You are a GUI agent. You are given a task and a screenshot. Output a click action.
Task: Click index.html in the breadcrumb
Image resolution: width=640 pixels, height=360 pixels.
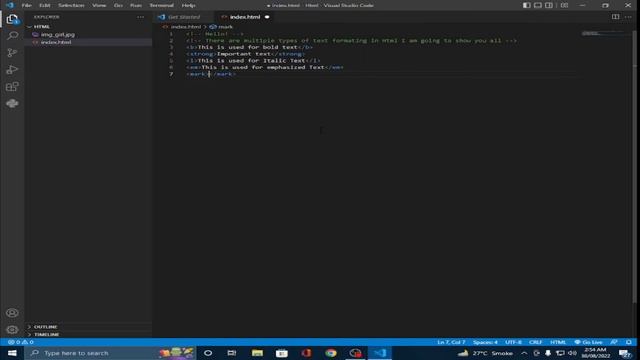185,27
